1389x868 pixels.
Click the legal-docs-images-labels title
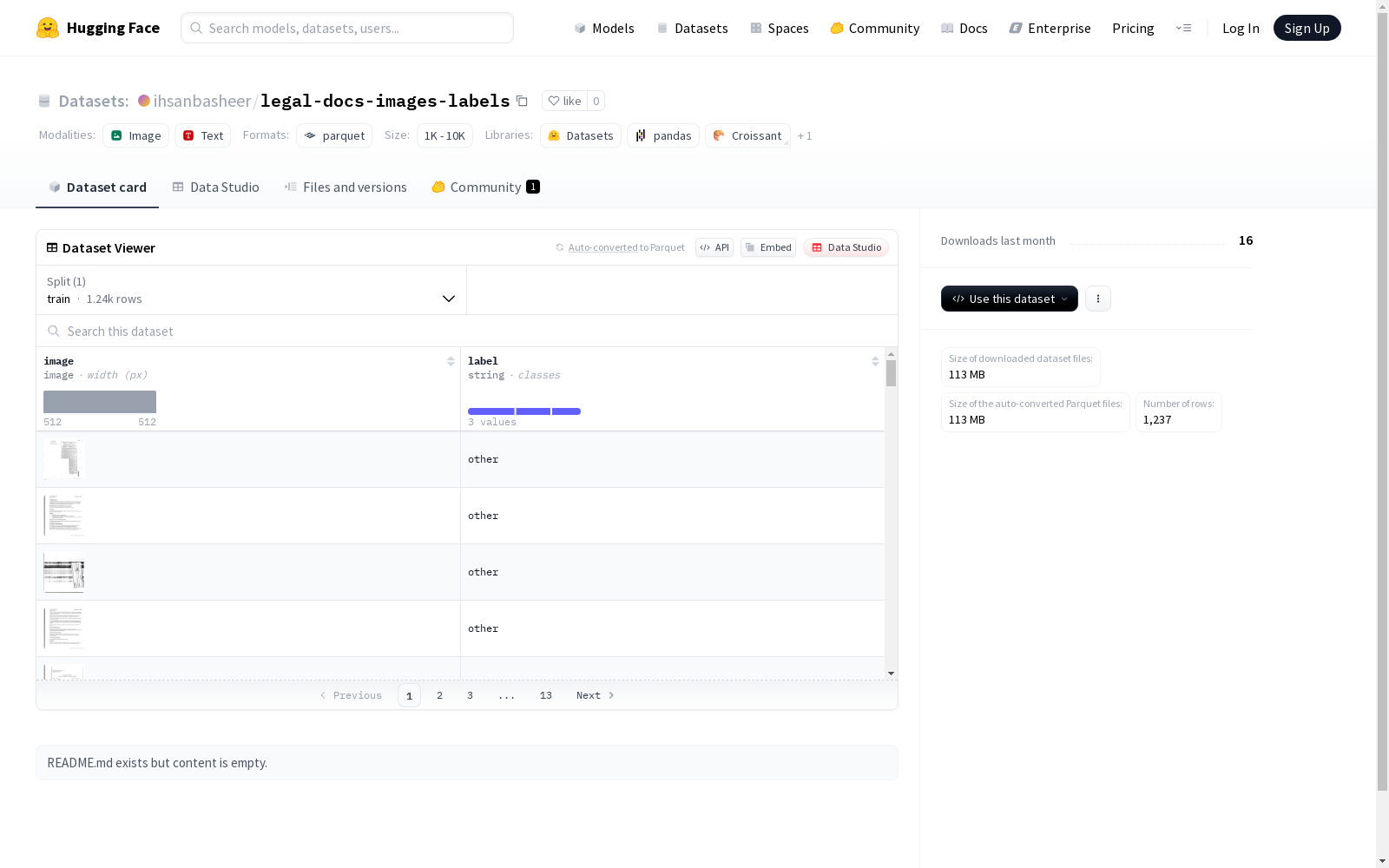pos(385,101)
